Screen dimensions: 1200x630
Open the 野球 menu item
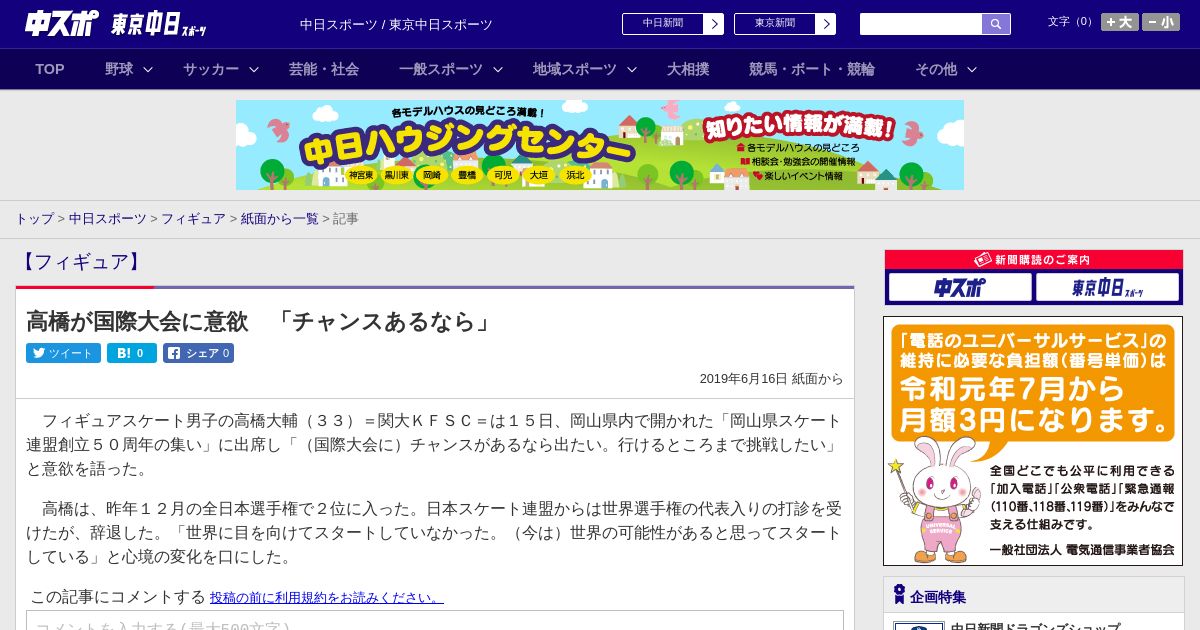click(x=119, y=69)
